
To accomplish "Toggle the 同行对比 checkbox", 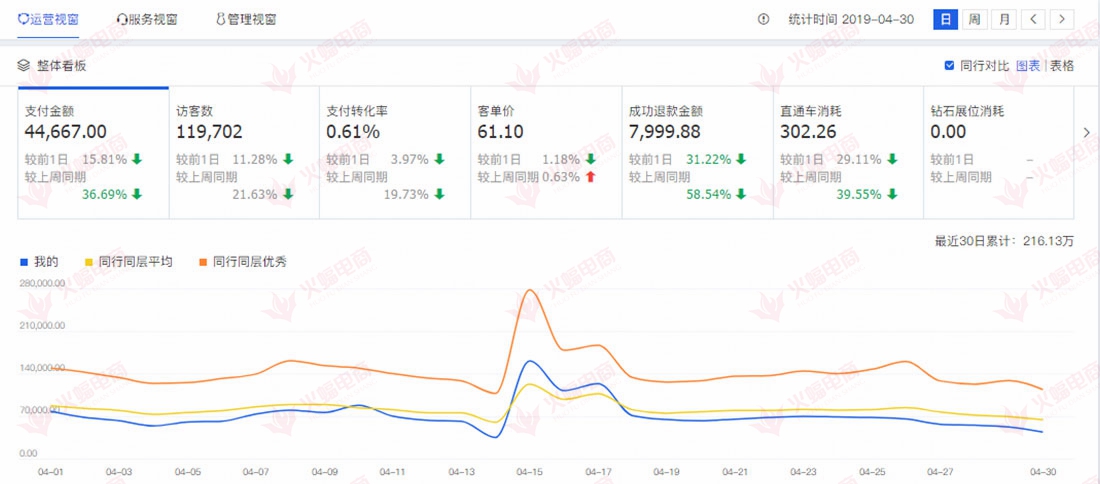I will (x=949, y=66).
